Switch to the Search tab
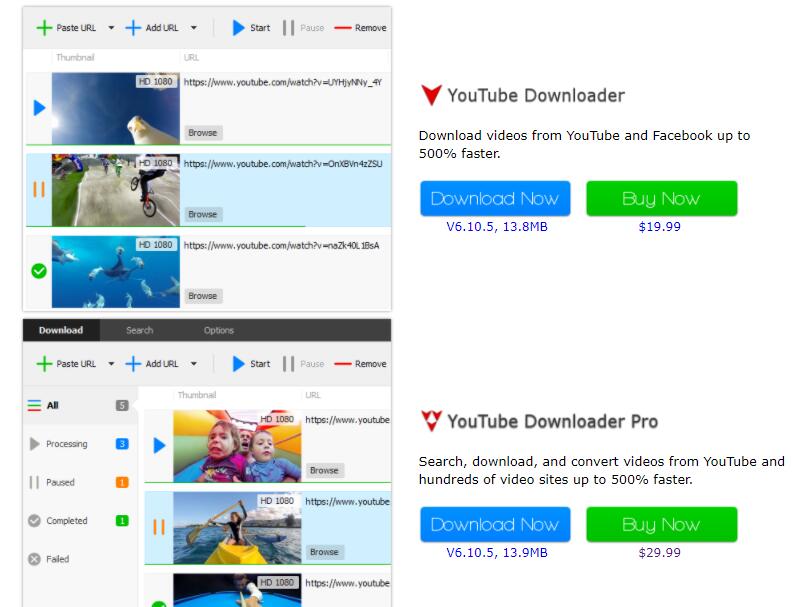The height and width of the screenshot is (607, 792). [x=139, y=330]
